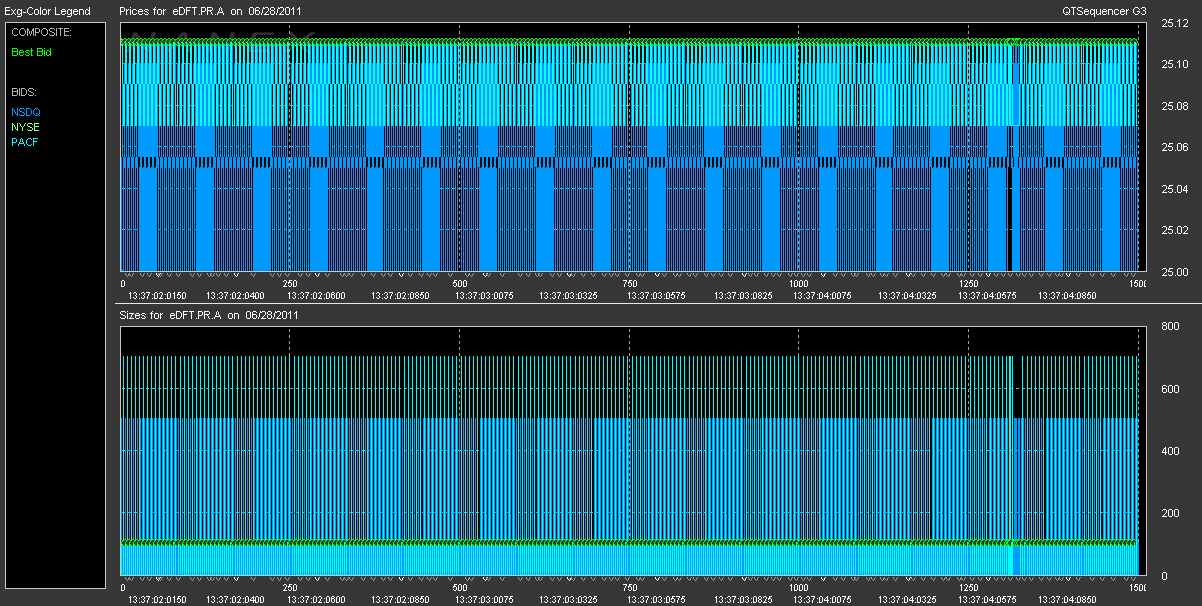Click timestamp 13:37:03:0825 under Sizes chart

(745, 600)
